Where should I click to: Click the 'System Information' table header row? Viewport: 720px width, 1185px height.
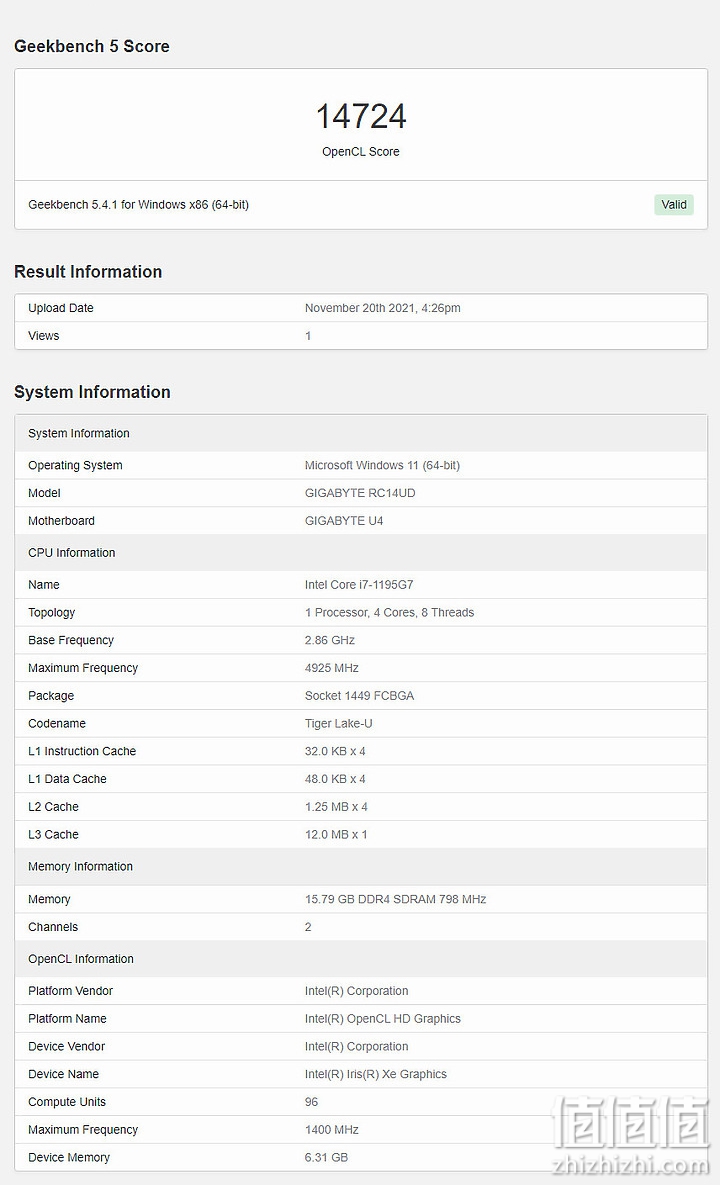[x=361, y=434]
